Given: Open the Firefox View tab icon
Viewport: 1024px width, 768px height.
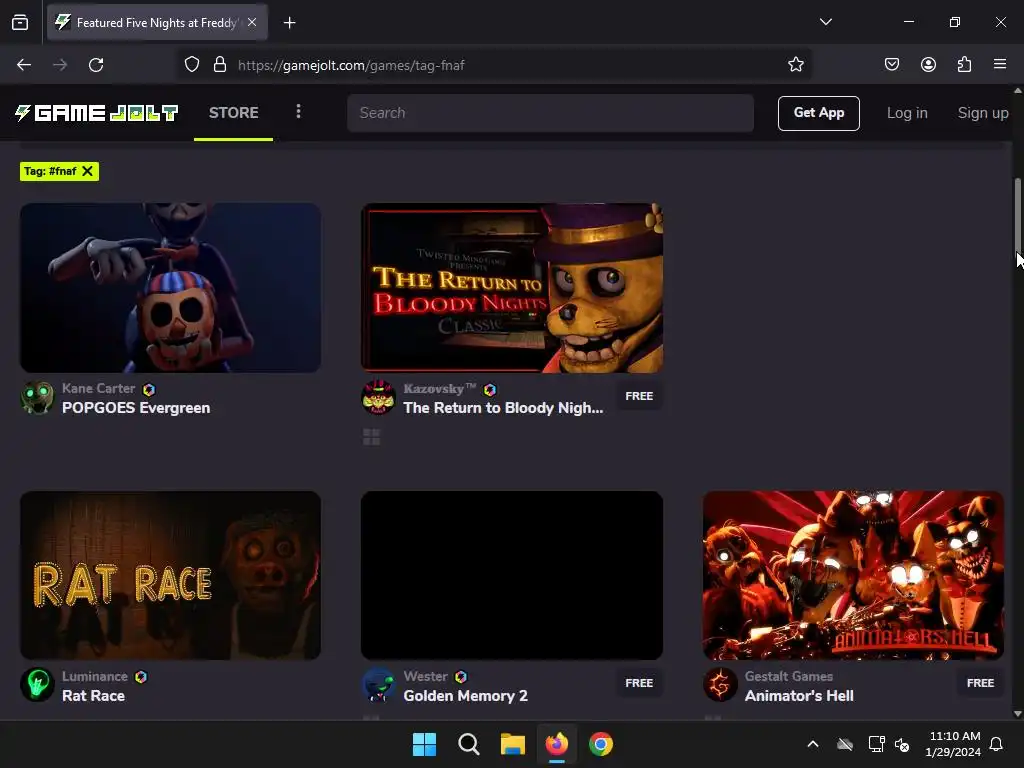Looking at the screenshot, I should [x=20, y=22].
